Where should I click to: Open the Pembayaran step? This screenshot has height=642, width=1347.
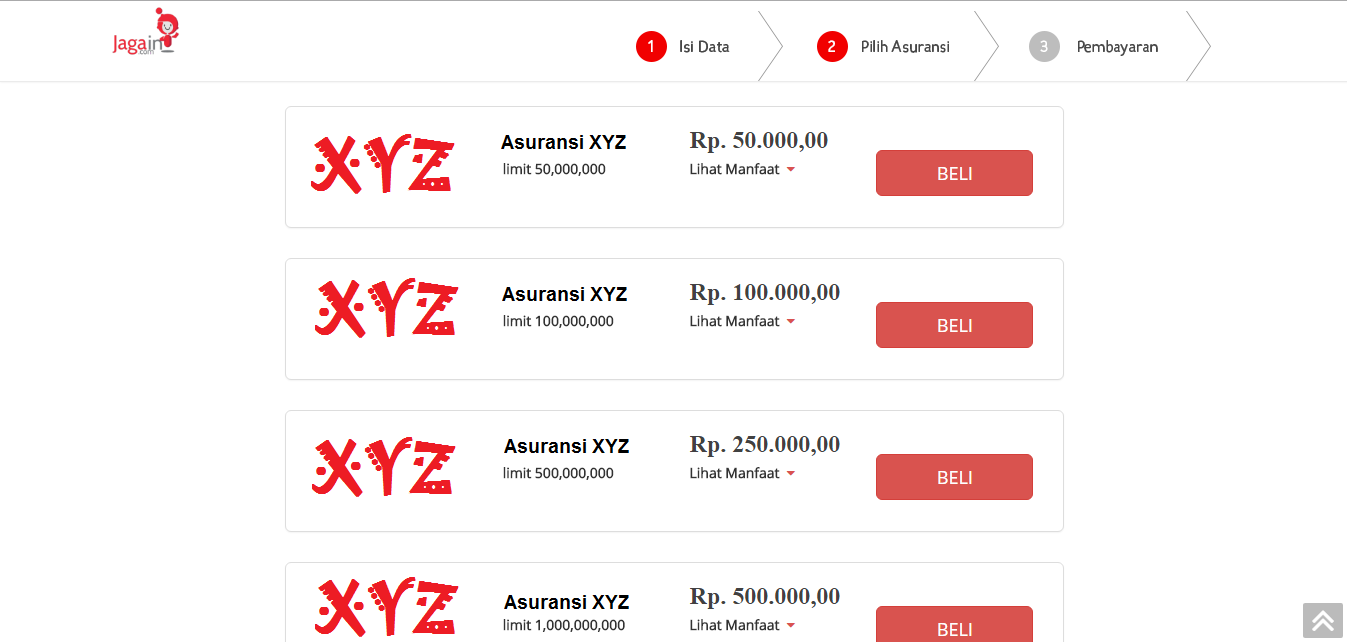pos(1117,46)
